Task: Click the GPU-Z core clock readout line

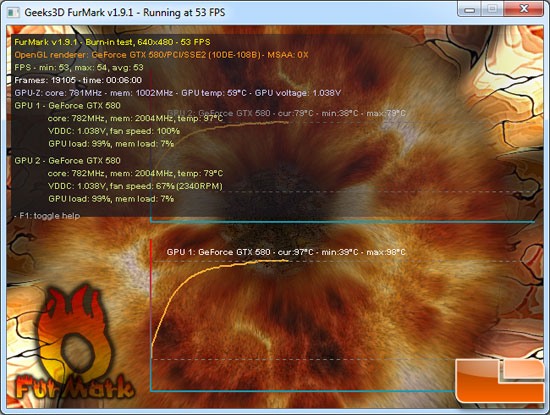Action: click(177, 93)
